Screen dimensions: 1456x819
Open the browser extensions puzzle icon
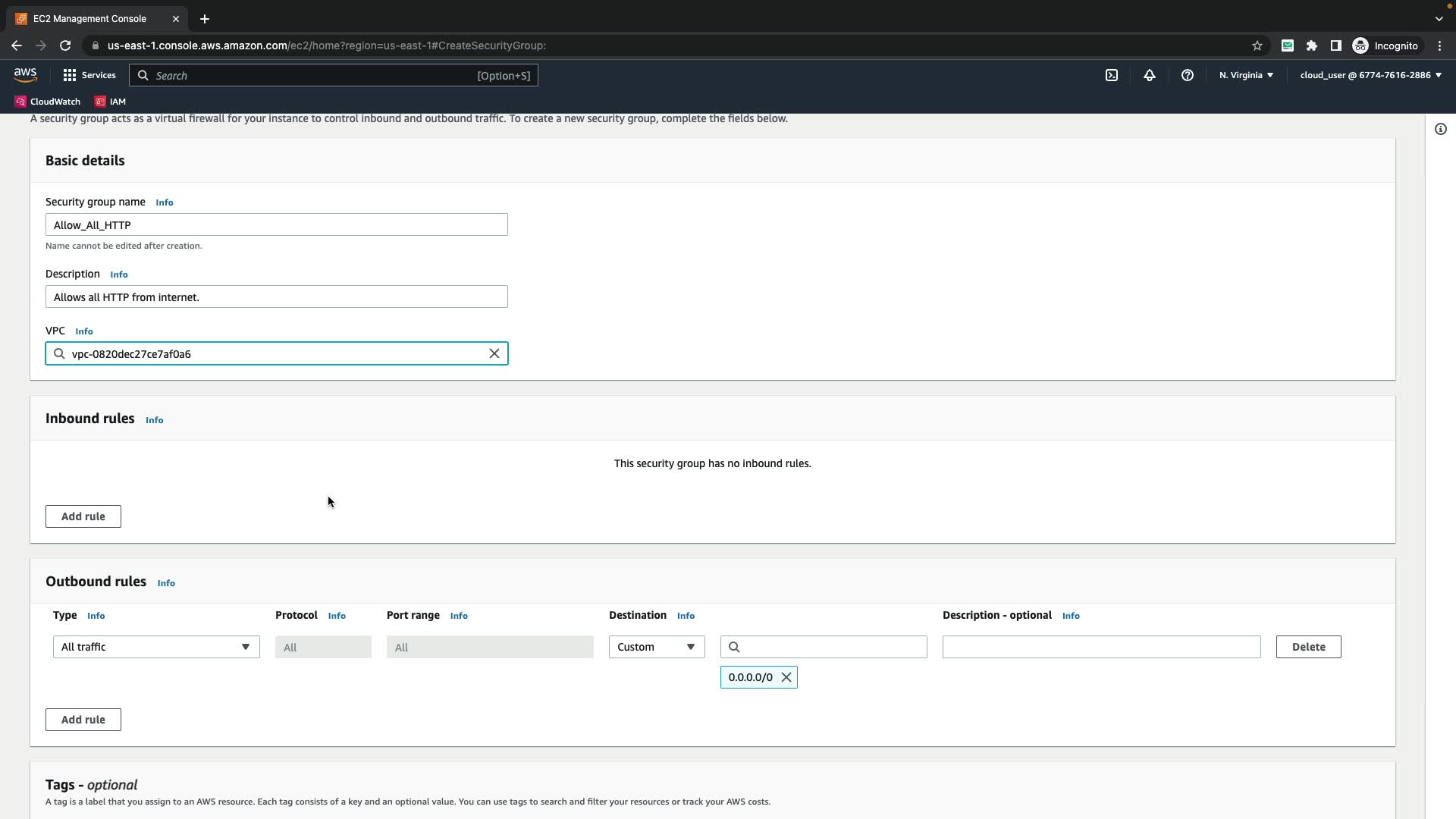coord(1311,45)
